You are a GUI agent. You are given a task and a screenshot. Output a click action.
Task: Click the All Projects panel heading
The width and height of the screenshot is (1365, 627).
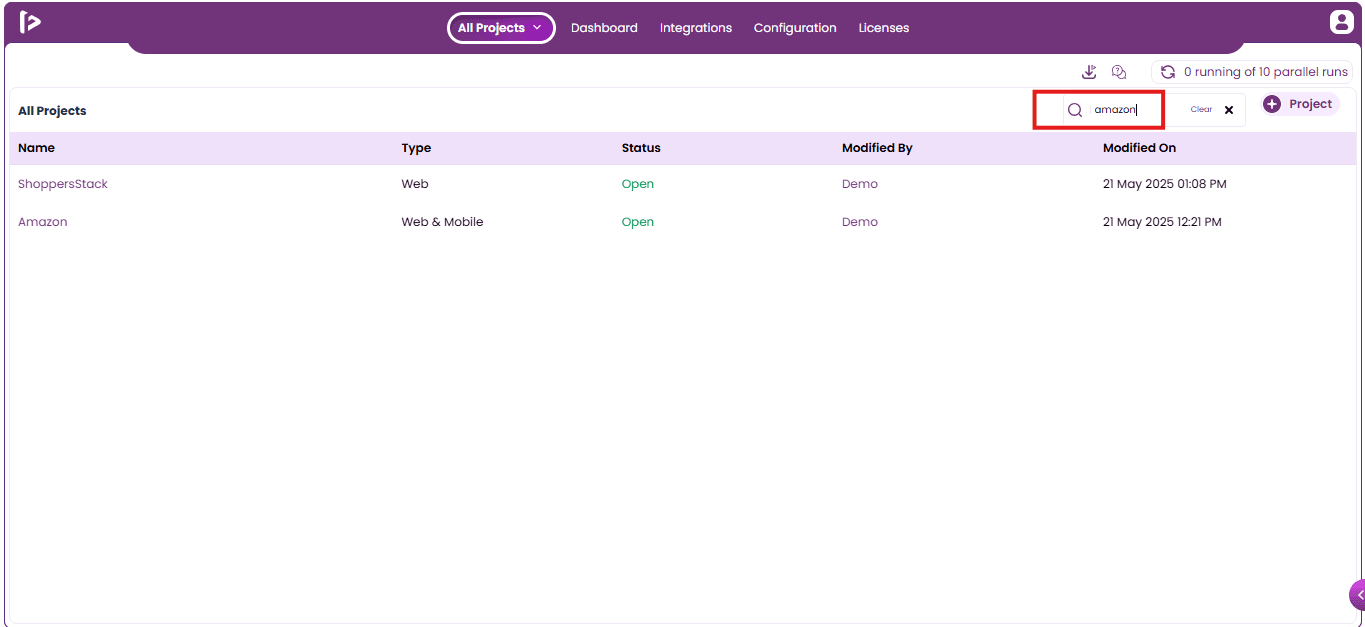pos(52,111)
